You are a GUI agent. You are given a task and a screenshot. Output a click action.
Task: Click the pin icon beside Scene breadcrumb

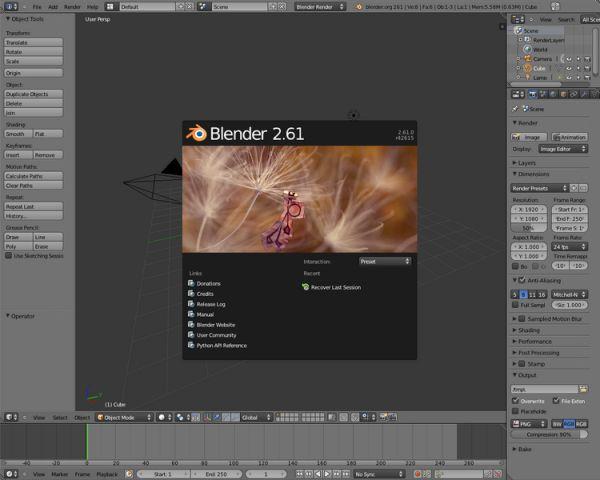(x=515, y=109)
